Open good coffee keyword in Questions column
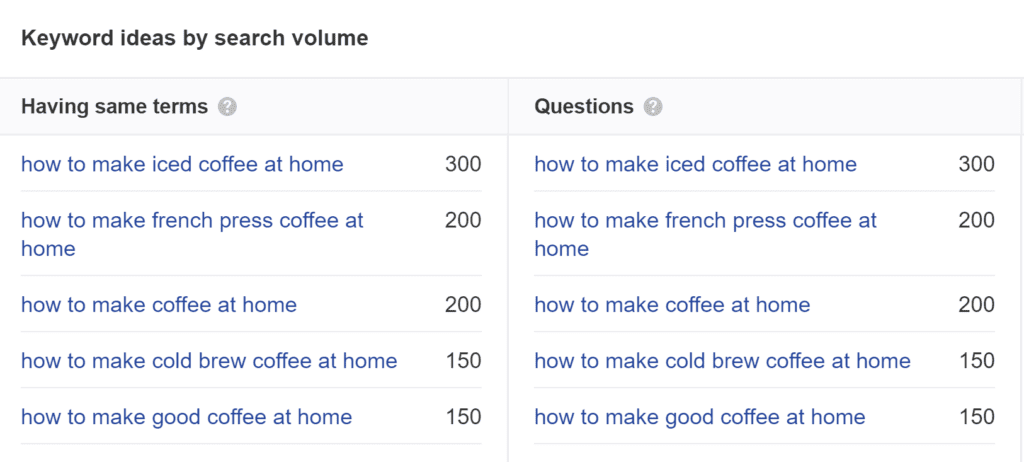The image size is (1024, 462). point(700,417)
